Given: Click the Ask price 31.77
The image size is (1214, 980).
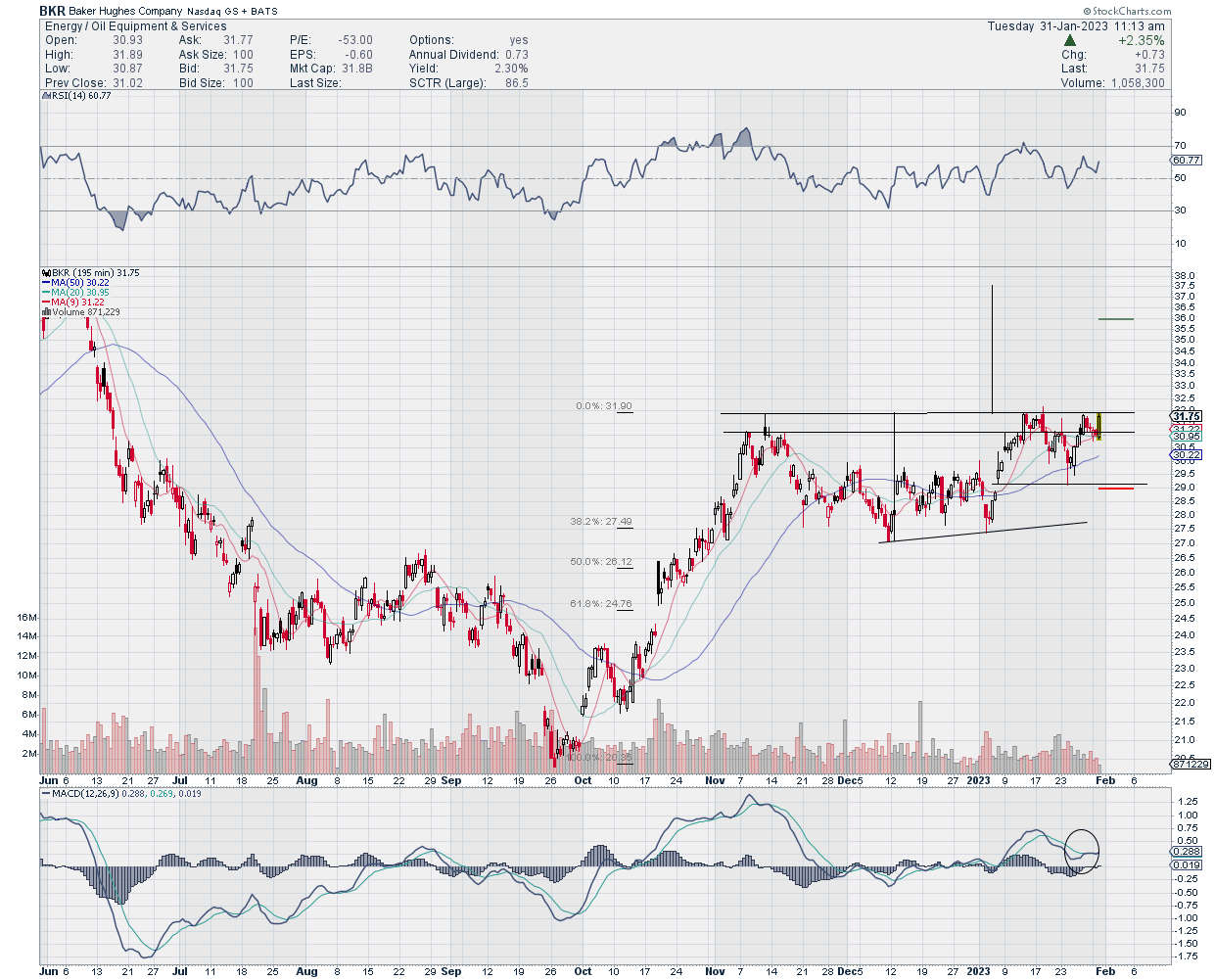Looking at the screenshot, I should (238, 41).
